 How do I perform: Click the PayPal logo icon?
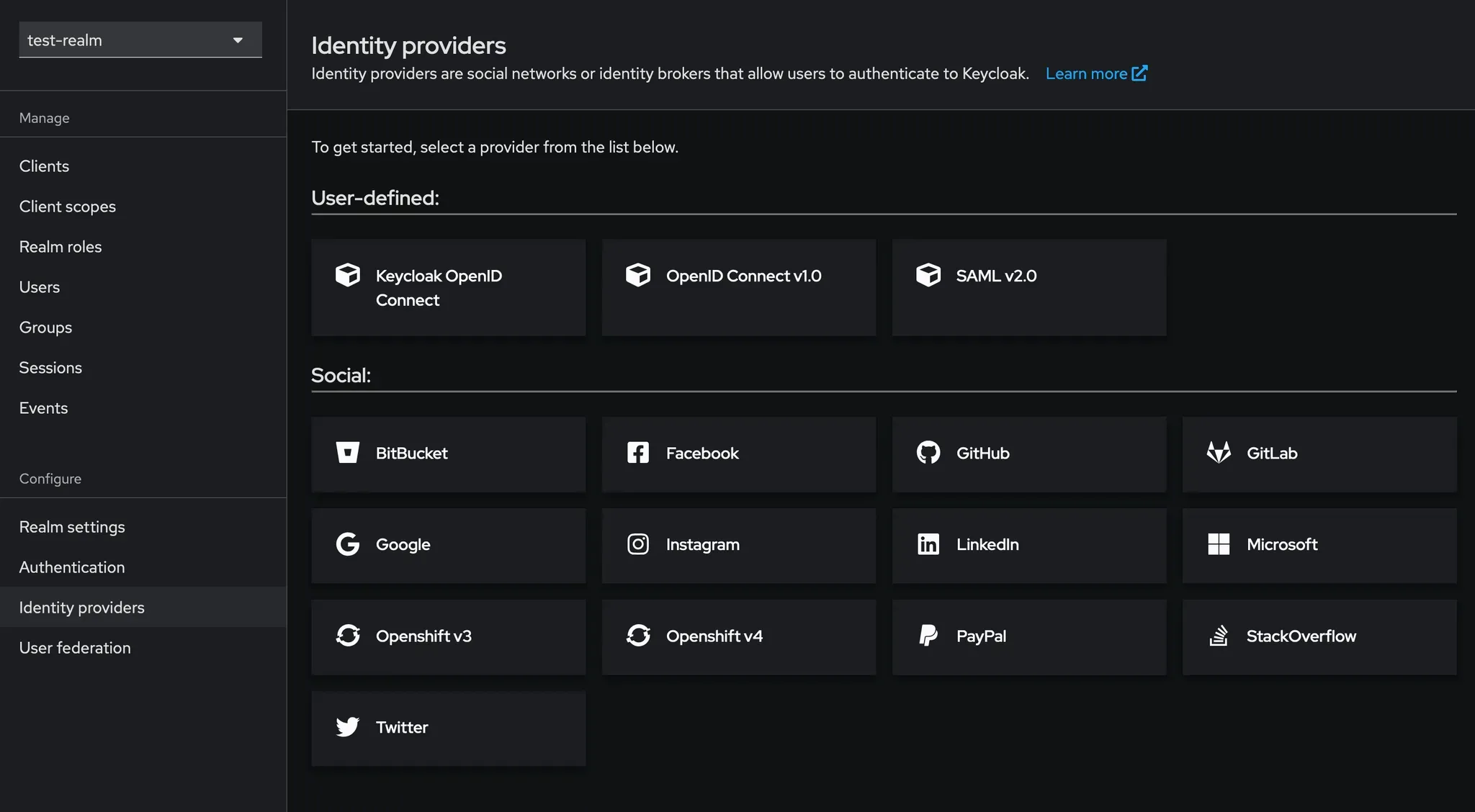(x=928, y=636)
